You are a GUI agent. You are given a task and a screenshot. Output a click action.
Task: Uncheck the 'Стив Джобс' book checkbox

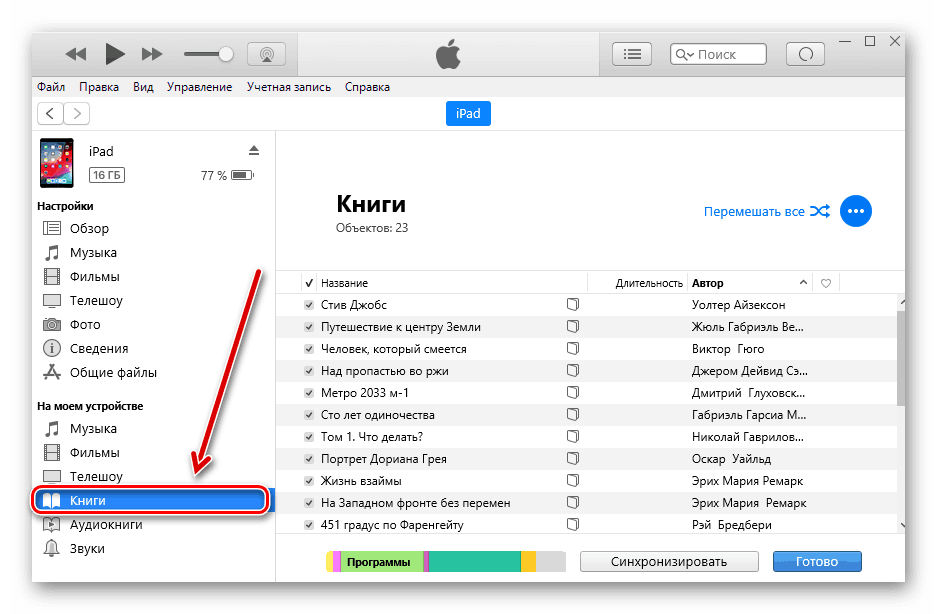tap(309, 305)
